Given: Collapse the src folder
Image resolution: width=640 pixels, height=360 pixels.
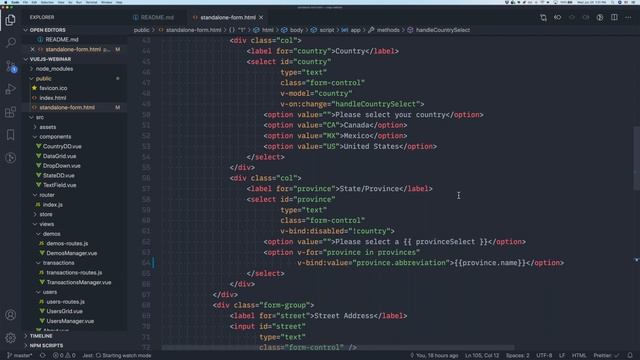Looking at the screenshot, I should tap(40, 117).
